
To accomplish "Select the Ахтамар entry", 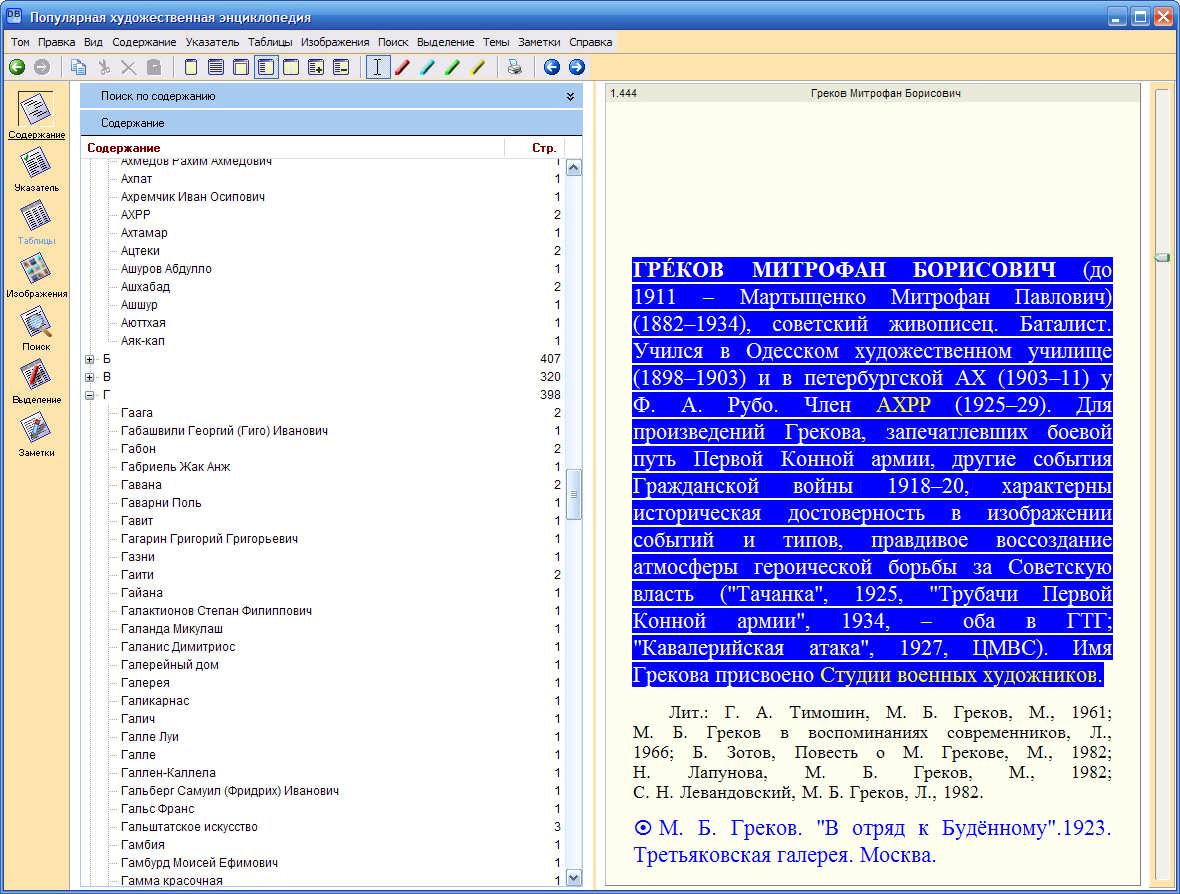I will [144, 233].
